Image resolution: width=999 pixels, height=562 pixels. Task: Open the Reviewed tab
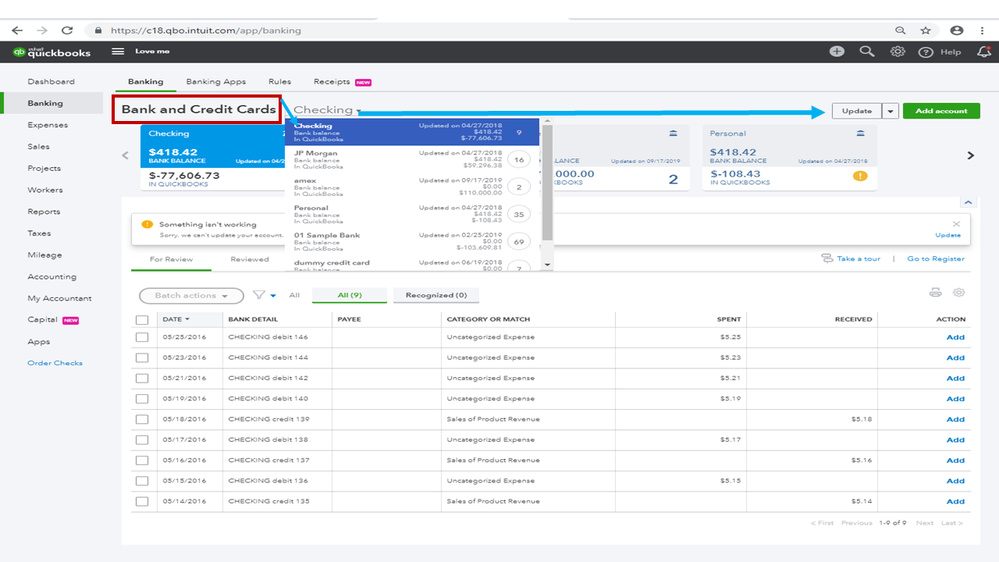coord(250,259)
